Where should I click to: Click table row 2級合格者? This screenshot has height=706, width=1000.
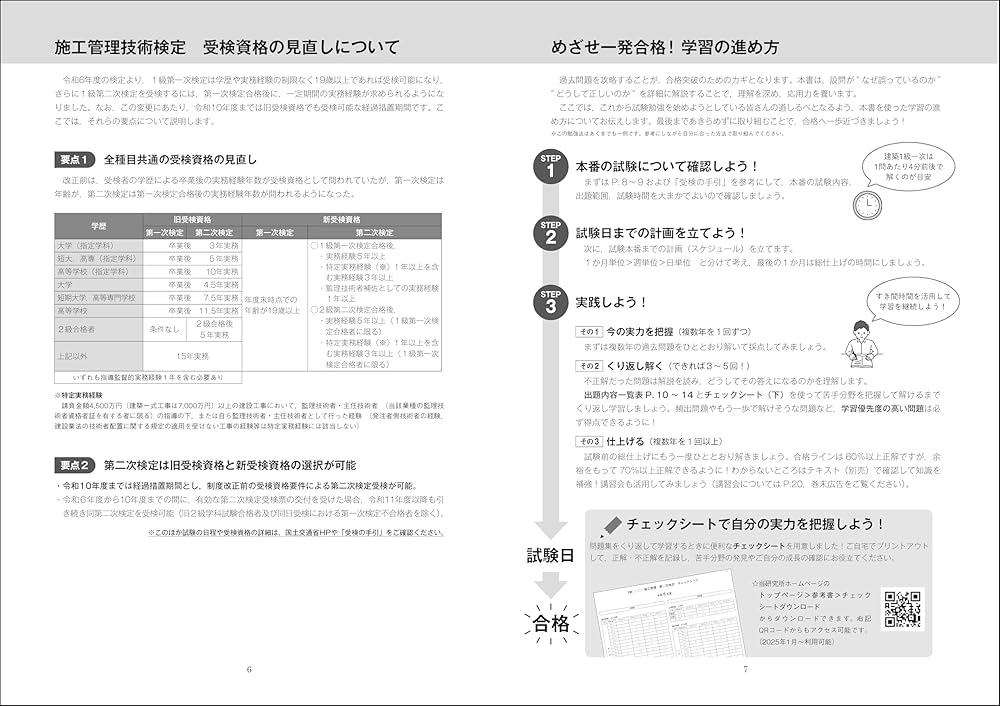[148, 330]
